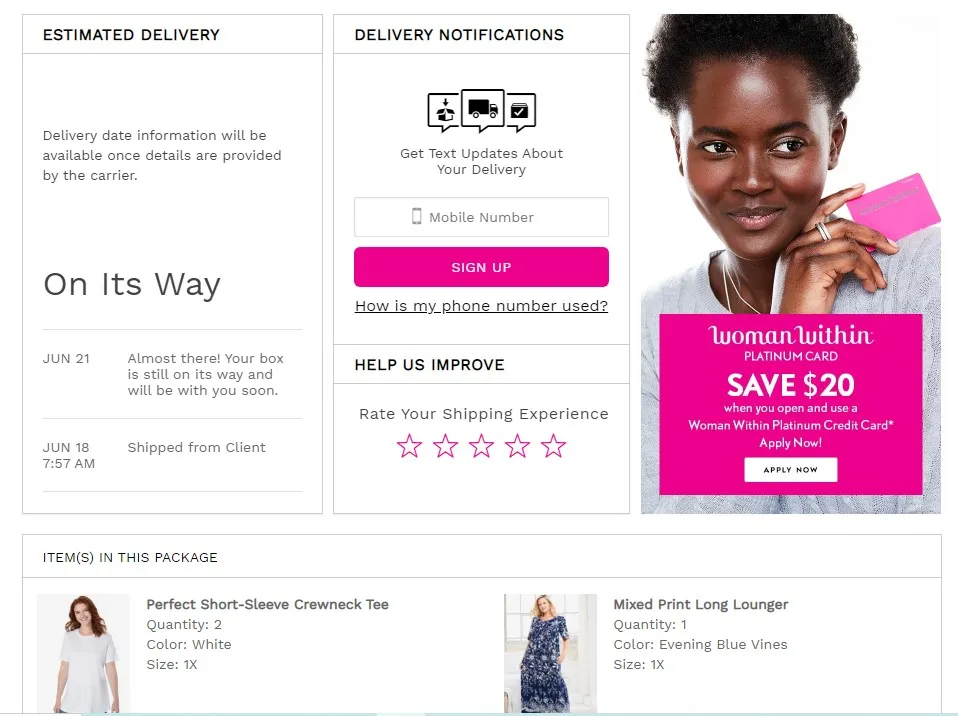The image size is (958, 716).
Task: Focus the Mobile Number input field
Action: (x=481, y=217)
